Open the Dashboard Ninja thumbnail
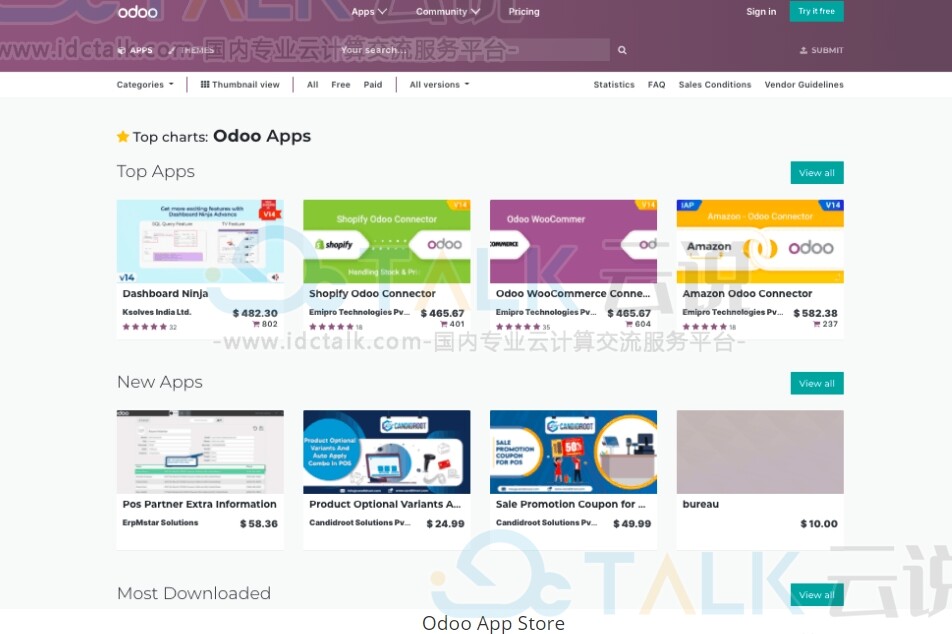Image resolution: width=952 pixels, height=634 pixels. coord(200,242)
